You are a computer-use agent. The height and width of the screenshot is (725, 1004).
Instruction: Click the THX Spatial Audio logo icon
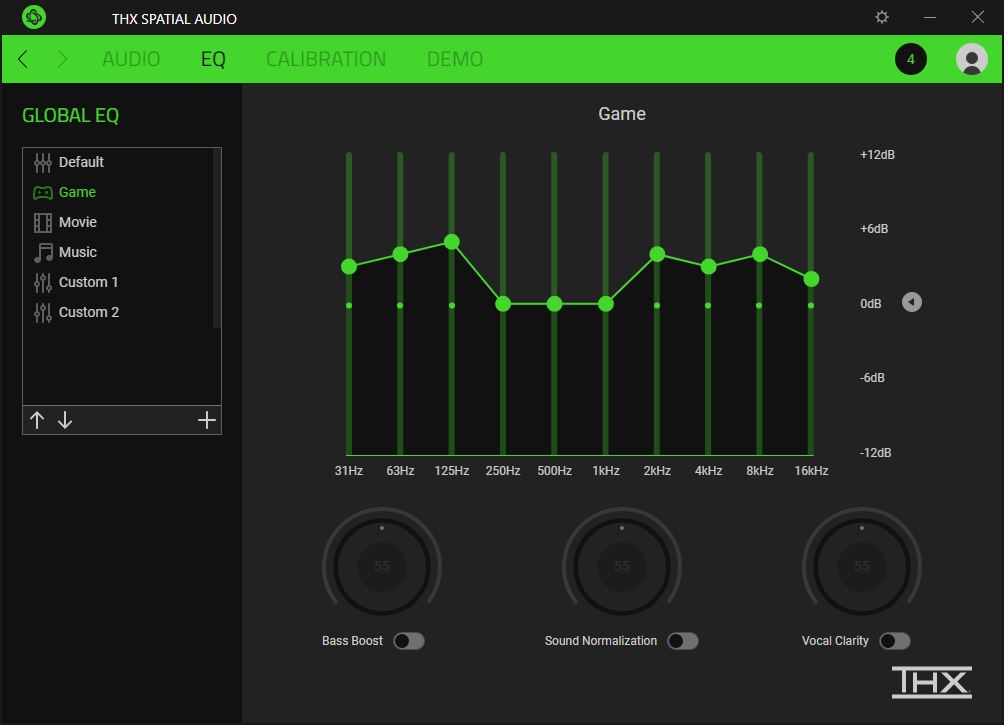(34, 17)
